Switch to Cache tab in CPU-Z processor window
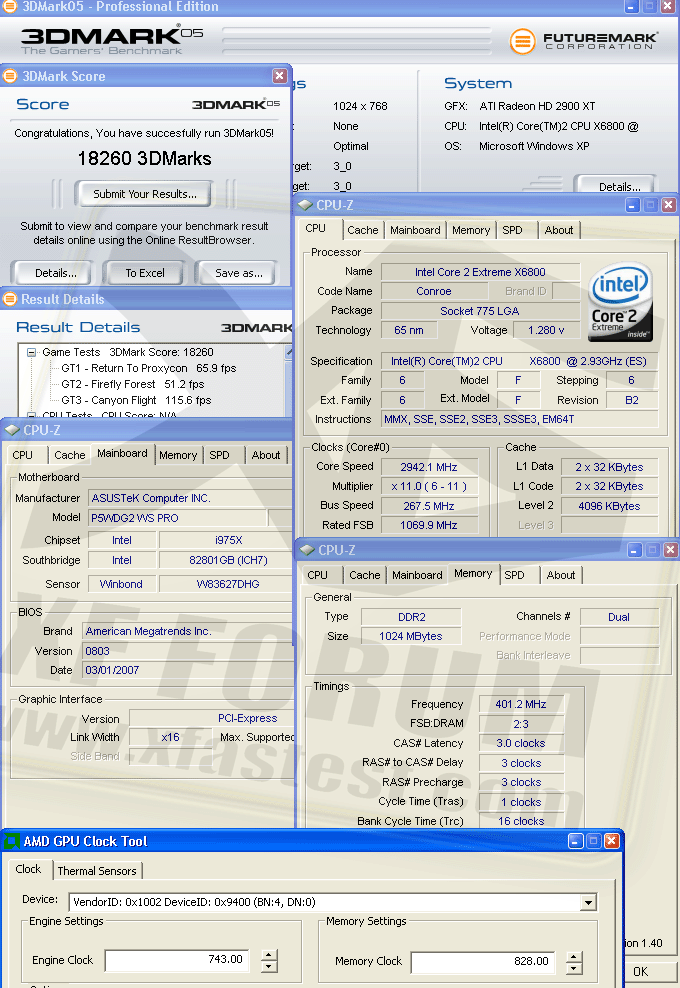680x988 pixels. click(362, 230)
